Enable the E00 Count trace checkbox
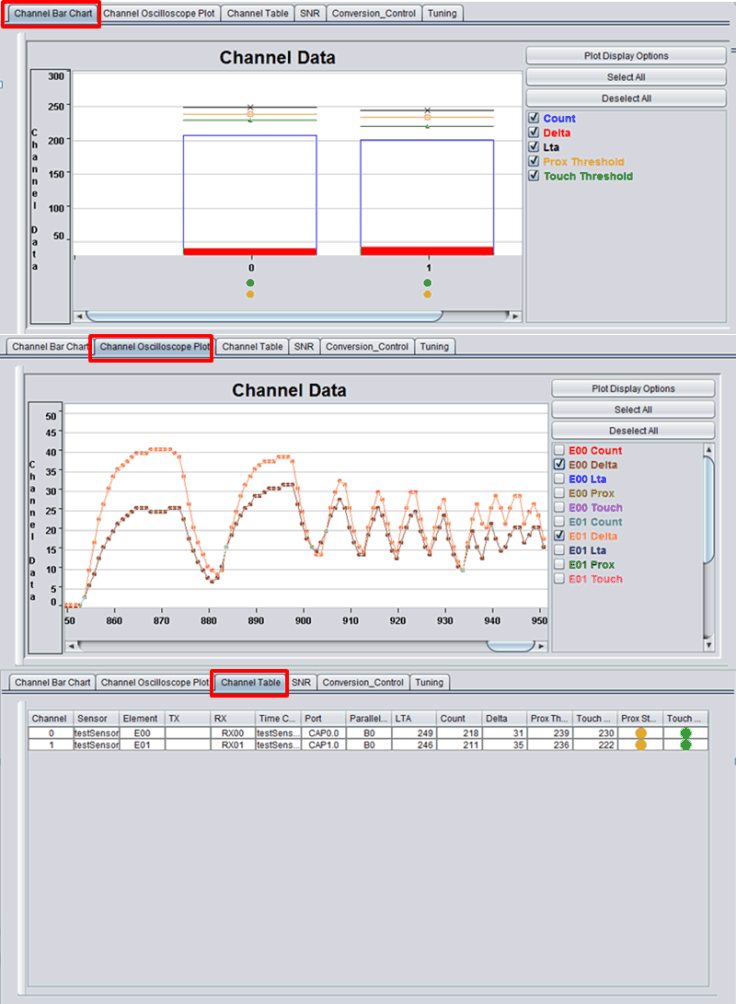This screenshot has height=1004, width=736. coord(559,450)
